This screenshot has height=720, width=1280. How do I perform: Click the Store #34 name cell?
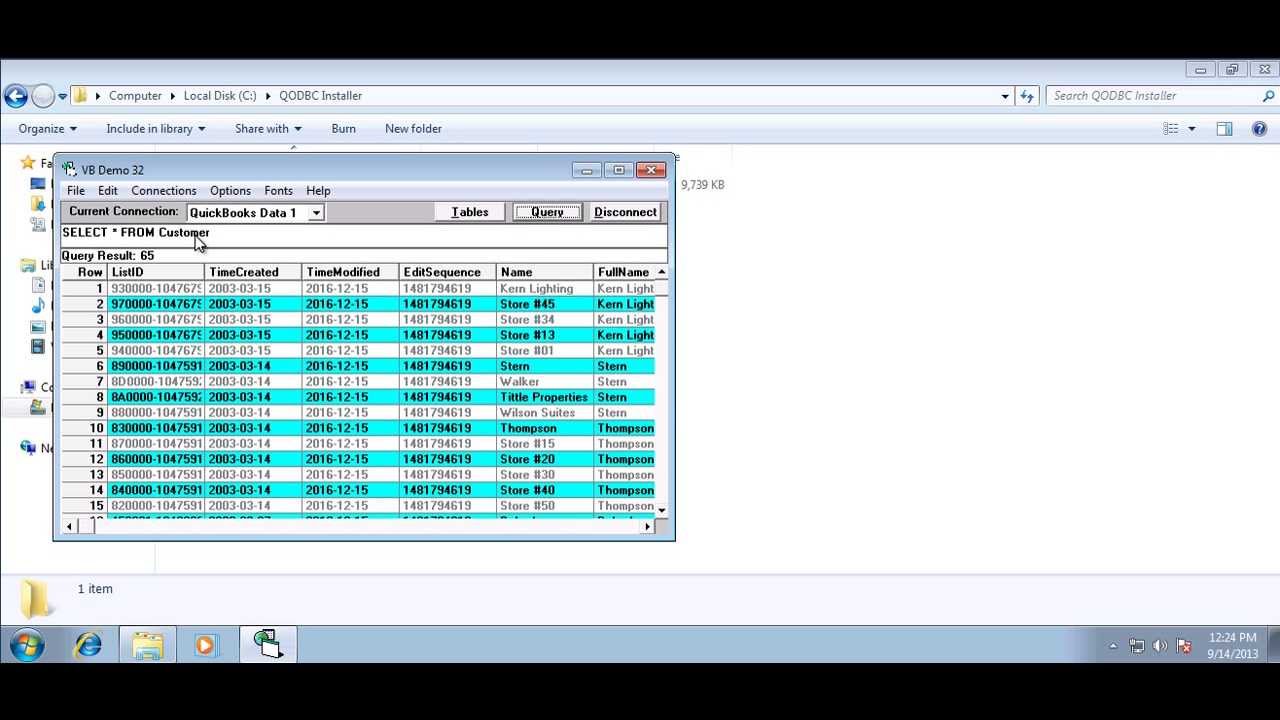tap(545, 320)
